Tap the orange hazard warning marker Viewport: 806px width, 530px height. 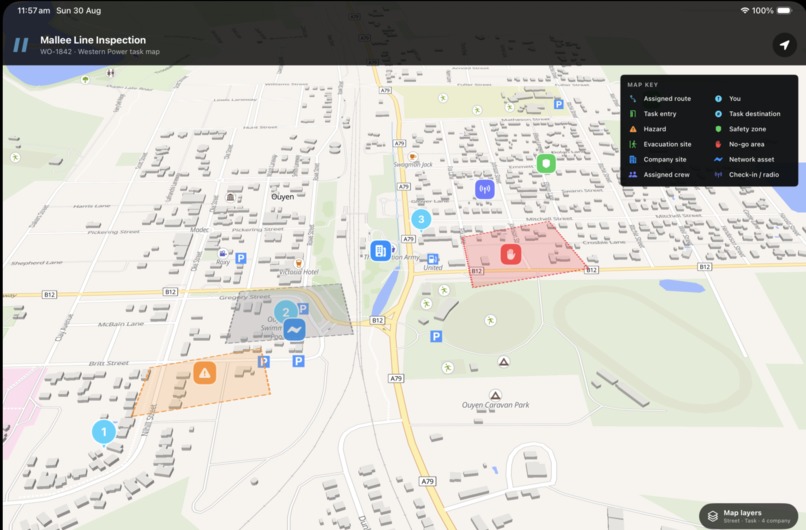[x=205, y=373]
